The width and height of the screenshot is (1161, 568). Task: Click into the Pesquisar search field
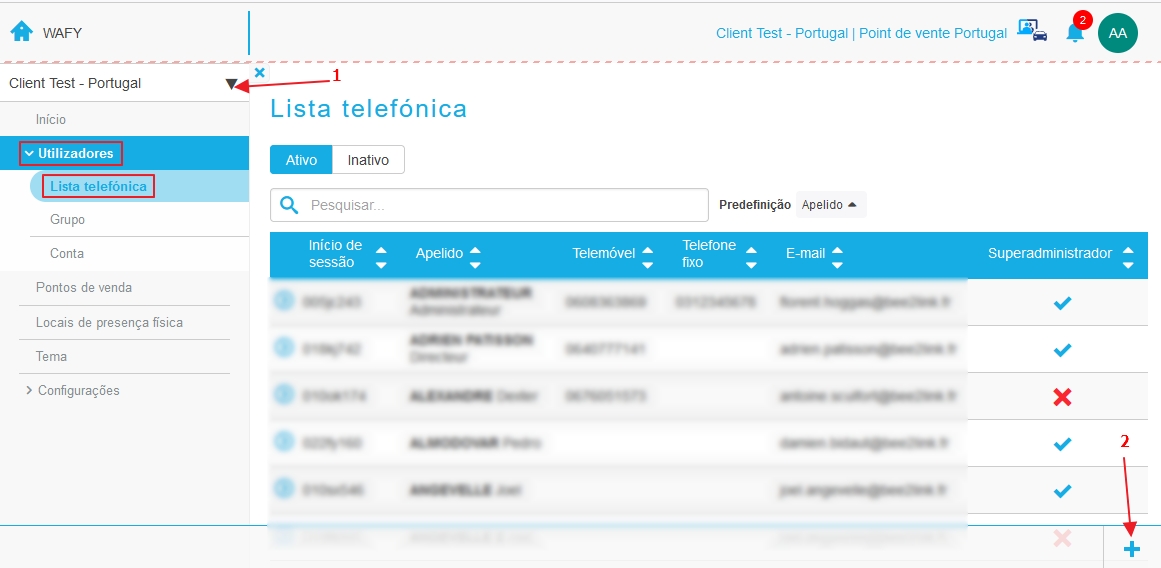(489, 205)
